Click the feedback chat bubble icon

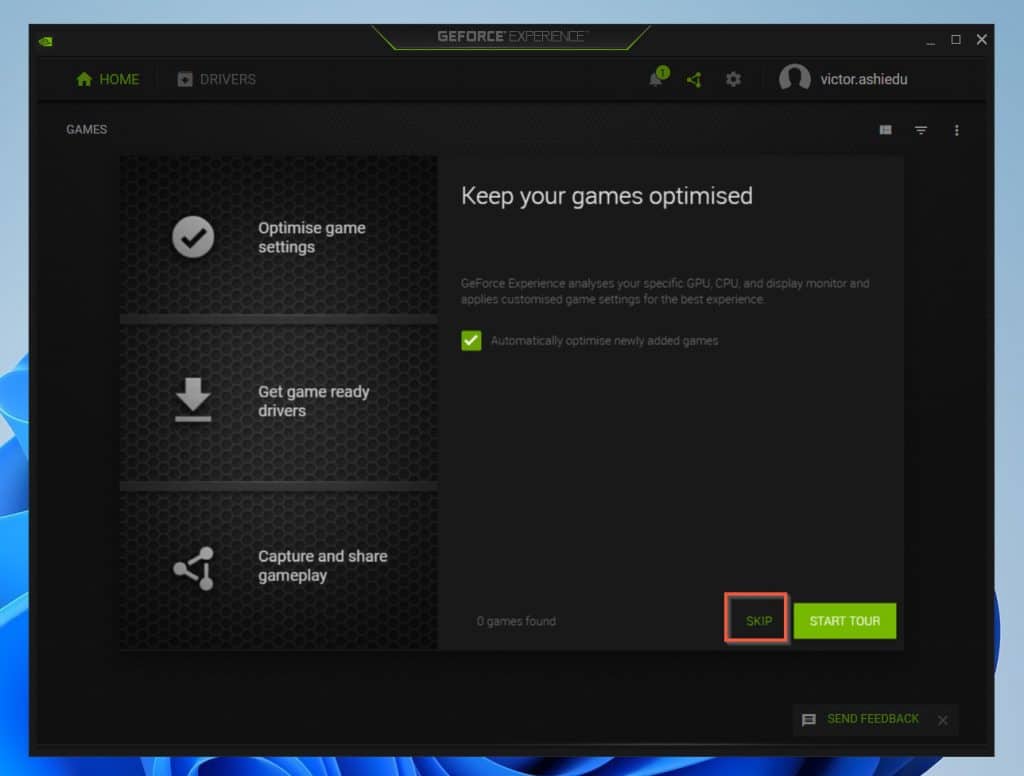coord(808,719)
